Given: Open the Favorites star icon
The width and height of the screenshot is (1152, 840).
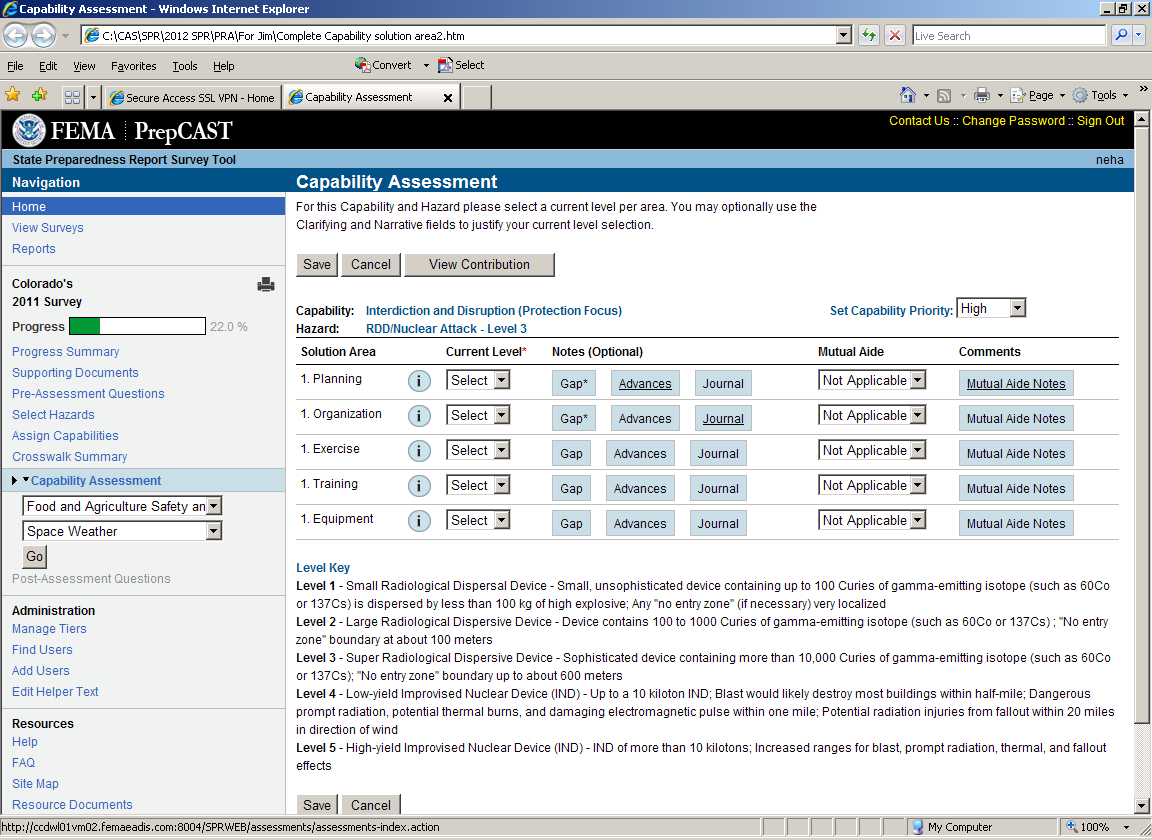Looking at the screenshot, I should (13, 96).
